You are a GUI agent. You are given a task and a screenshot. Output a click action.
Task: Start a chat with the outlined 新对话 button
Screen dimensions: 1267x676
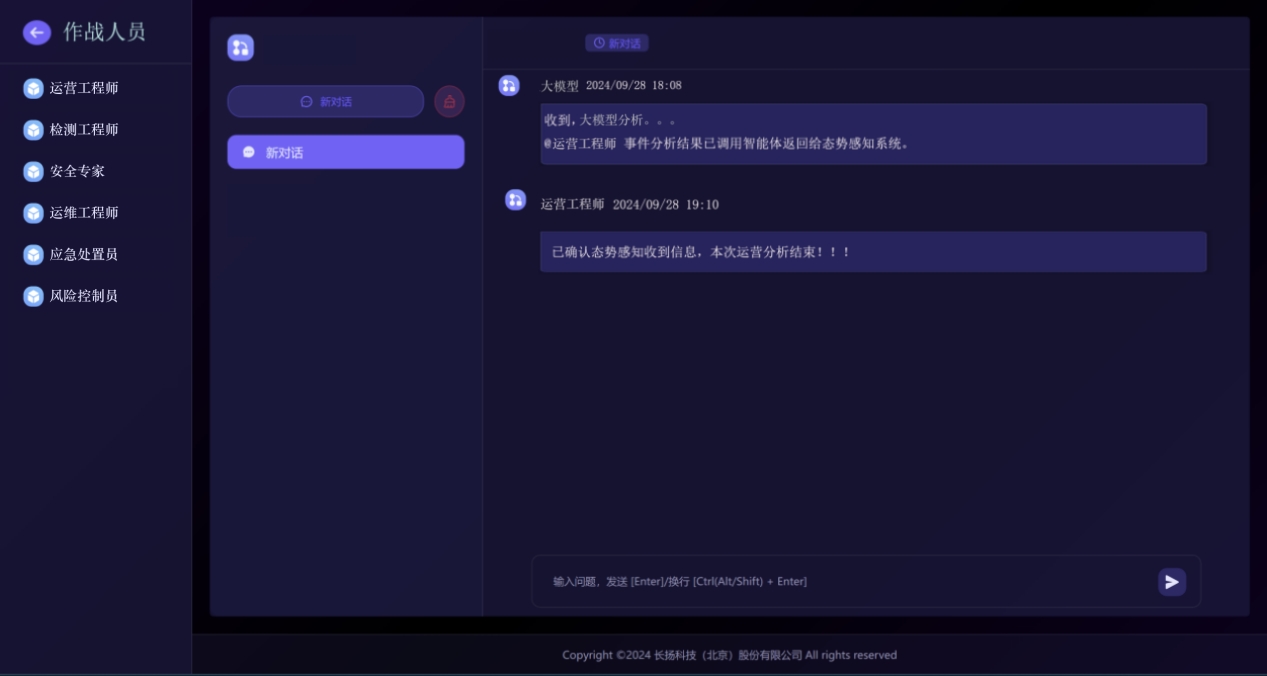tap(325, 102)
